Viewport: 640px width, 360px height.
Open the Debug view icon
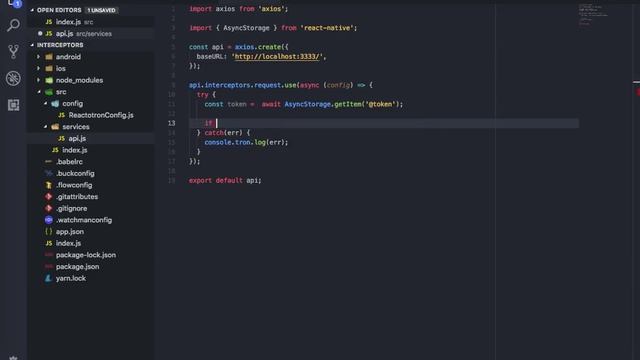[x=13, y=78]
